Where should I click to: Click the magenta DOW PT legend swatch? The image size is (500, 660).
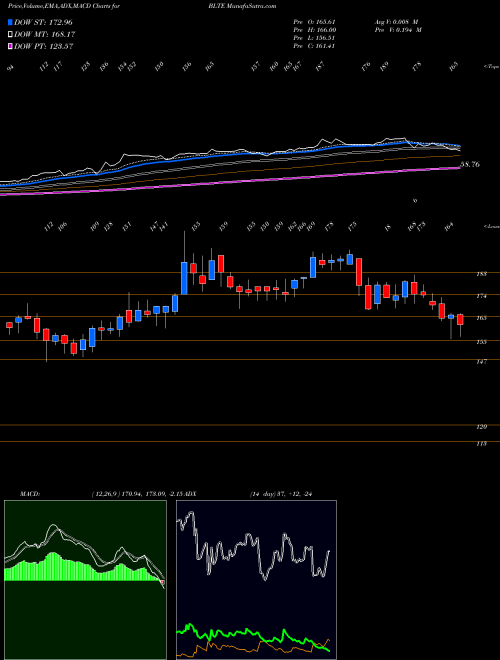10,46
